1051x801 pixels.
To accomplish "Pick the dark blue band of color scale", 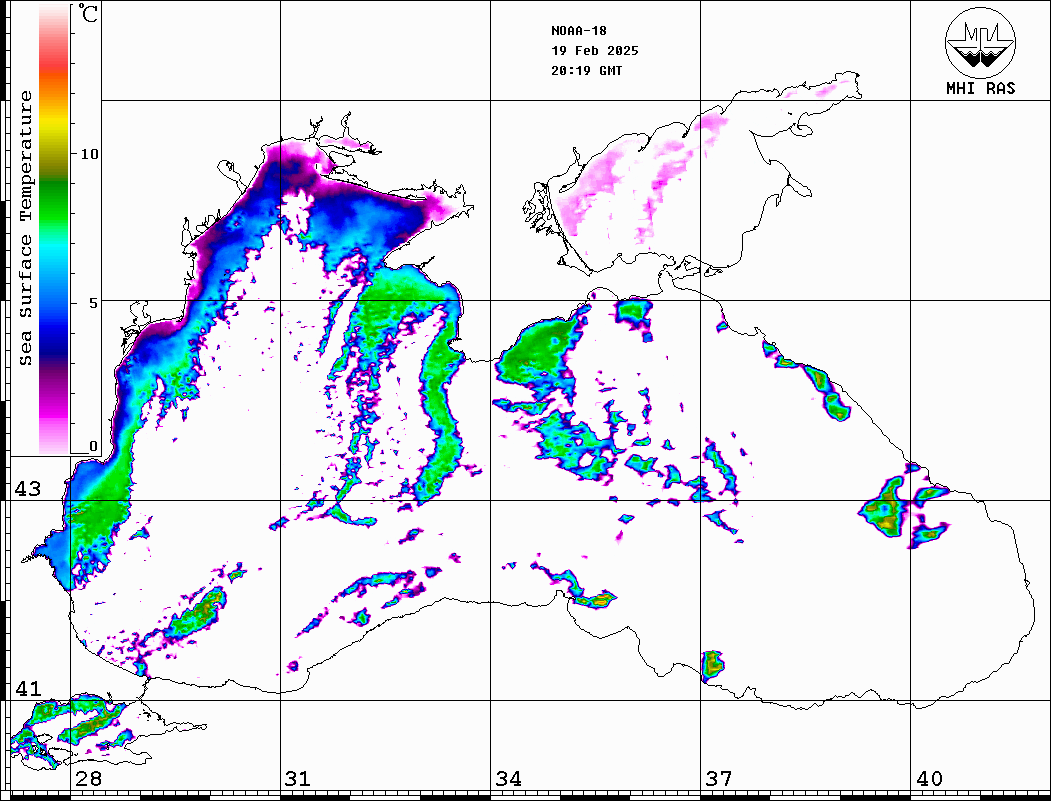I will 54,342.
